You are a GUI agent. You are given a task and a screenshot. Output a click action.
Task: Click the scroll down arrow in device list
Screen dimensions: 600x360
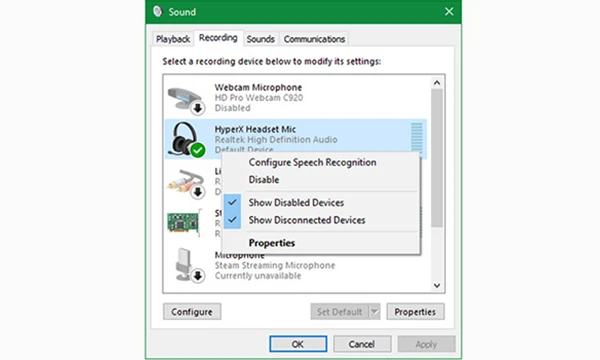click(437, 285)
